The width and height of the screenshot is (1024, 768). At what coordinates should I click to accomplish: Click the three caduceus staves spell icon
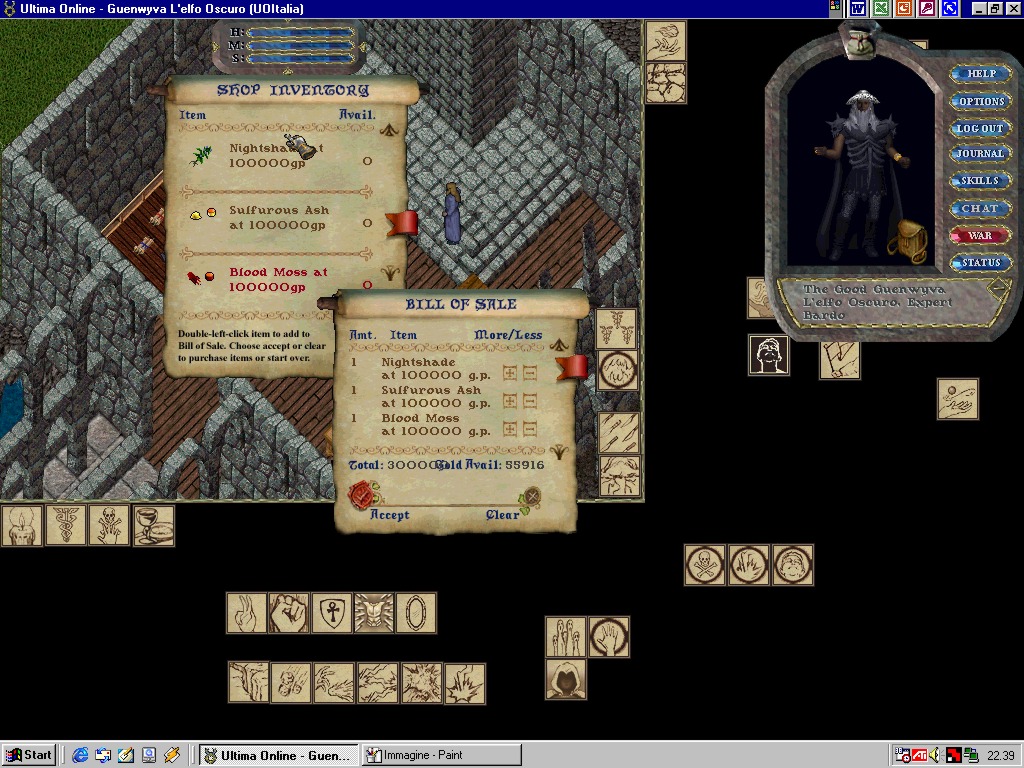click(616, 328)
